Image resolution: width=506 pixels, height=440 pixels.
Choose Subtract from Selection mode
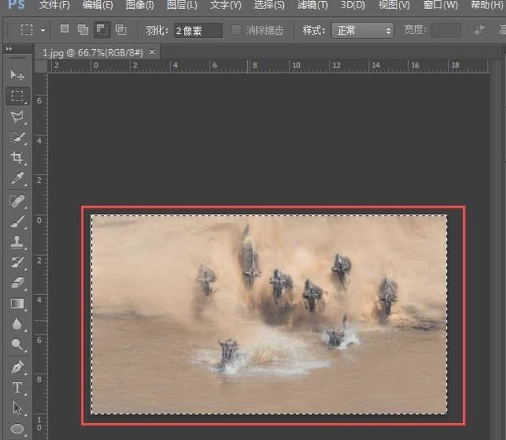(102, 30)
